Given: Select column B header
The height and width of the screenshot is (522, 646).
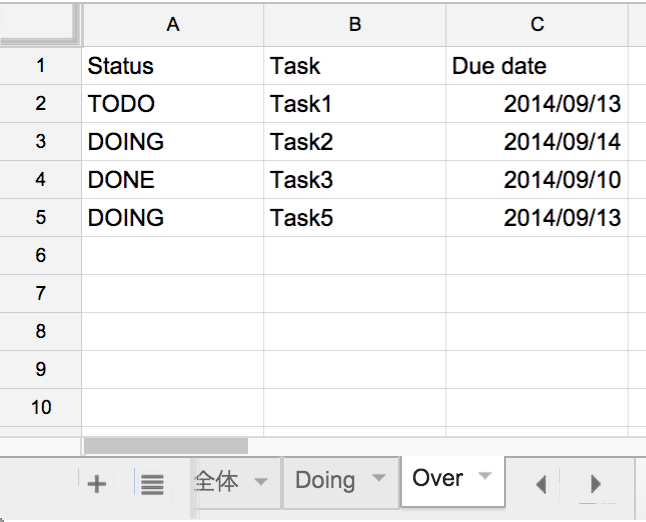Looking at the screenshot, I should click(355, 25).
